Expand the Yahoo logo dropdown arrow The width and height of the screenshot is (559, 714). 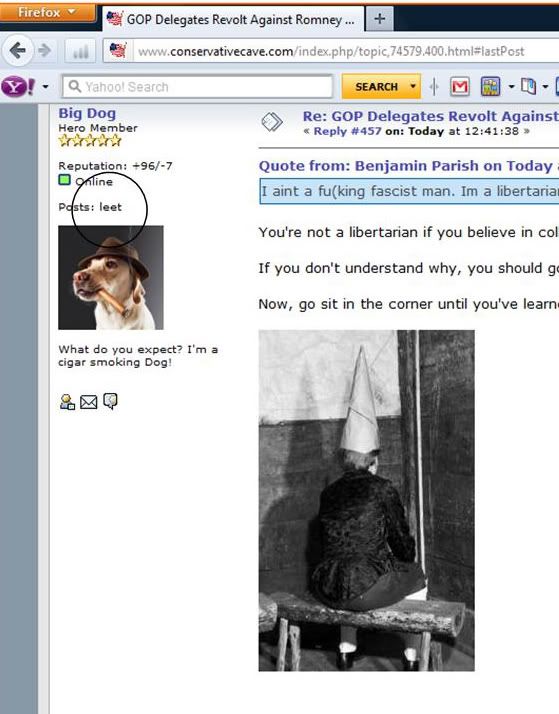46,87
